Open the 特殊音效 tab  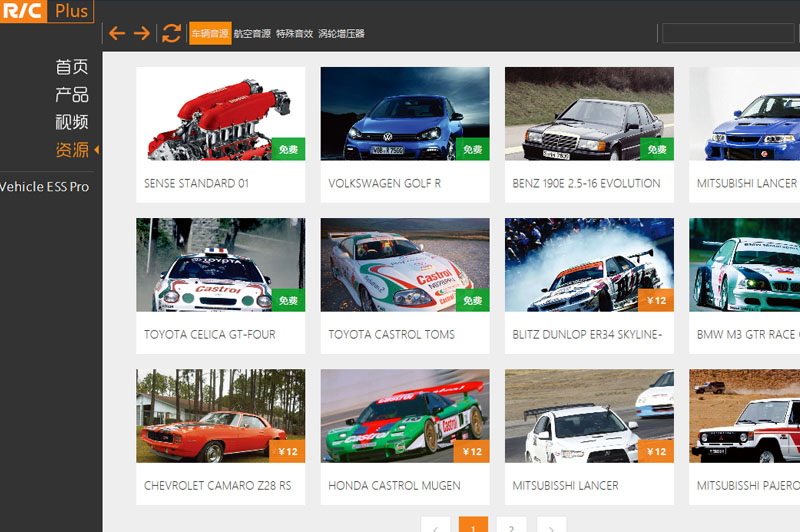click(294, 34)
